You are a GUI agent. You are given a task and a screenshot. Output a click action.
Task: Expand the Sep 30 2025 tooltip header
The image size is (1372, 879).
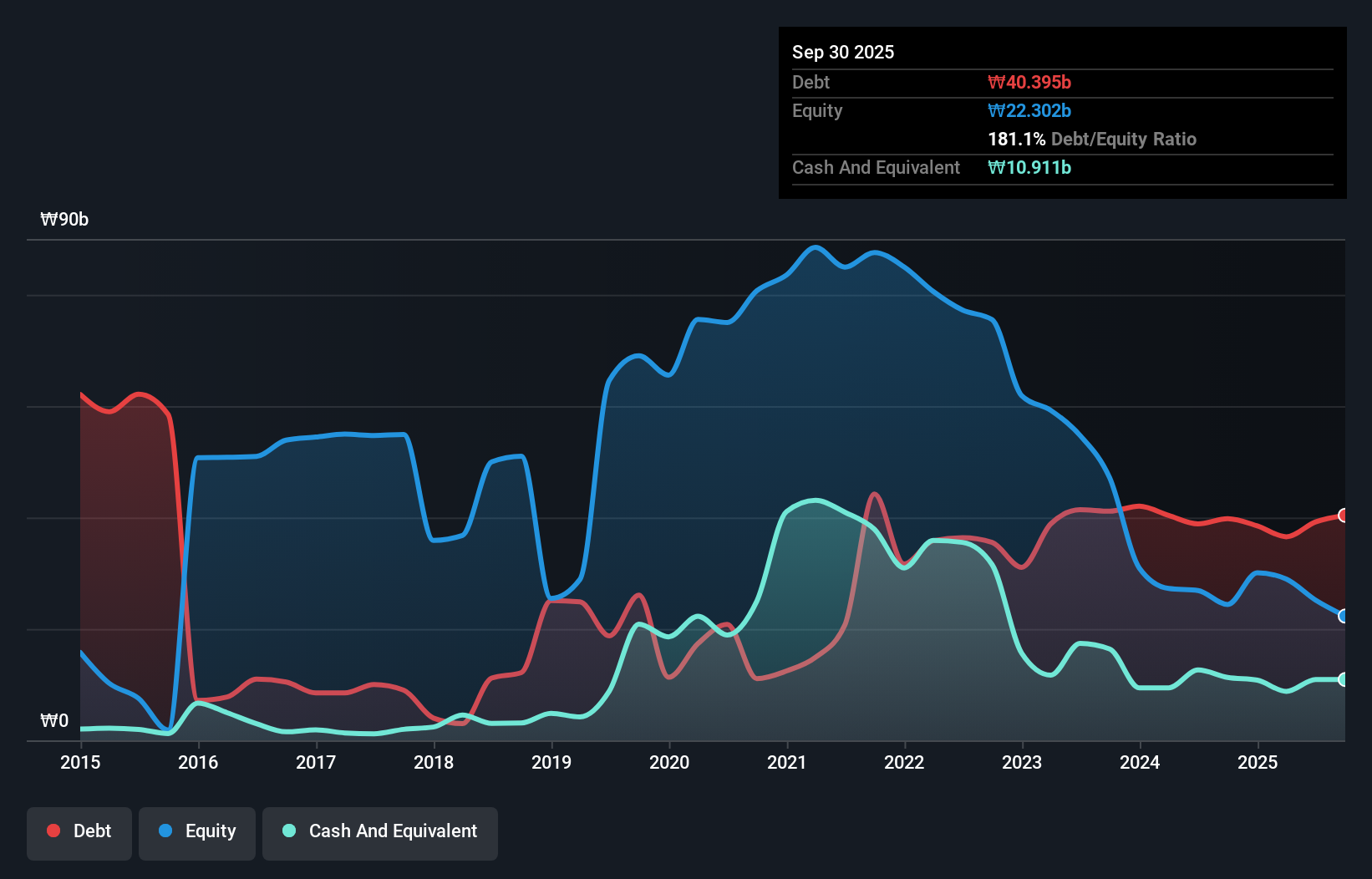[x=843, y=52]
